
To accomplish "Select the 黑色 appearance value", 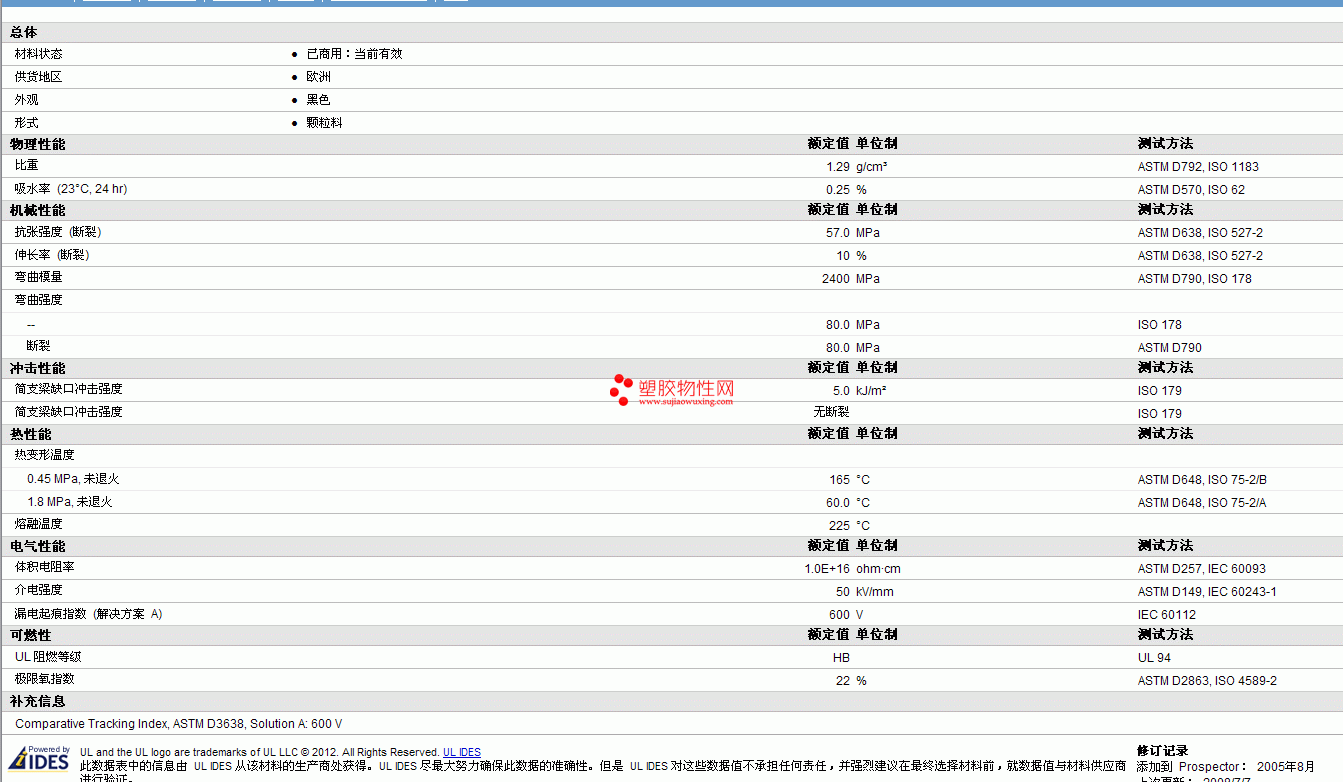I will (318, 100).
